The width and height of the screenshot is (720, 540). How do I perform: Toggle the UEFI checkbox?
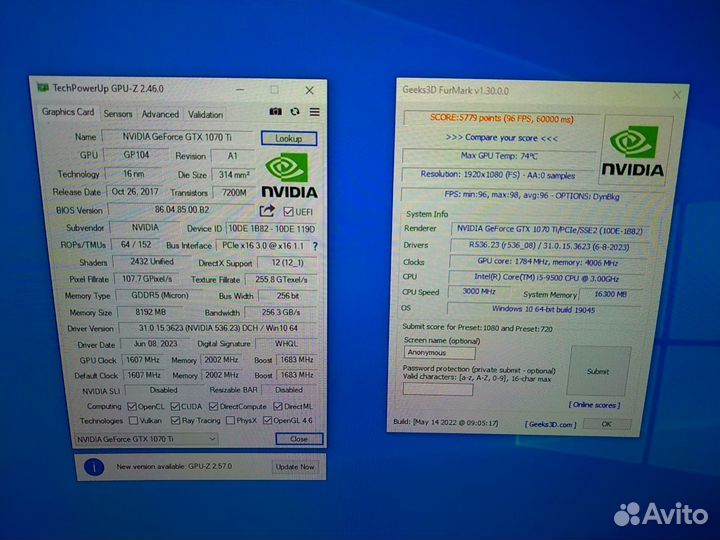point(288,212)
